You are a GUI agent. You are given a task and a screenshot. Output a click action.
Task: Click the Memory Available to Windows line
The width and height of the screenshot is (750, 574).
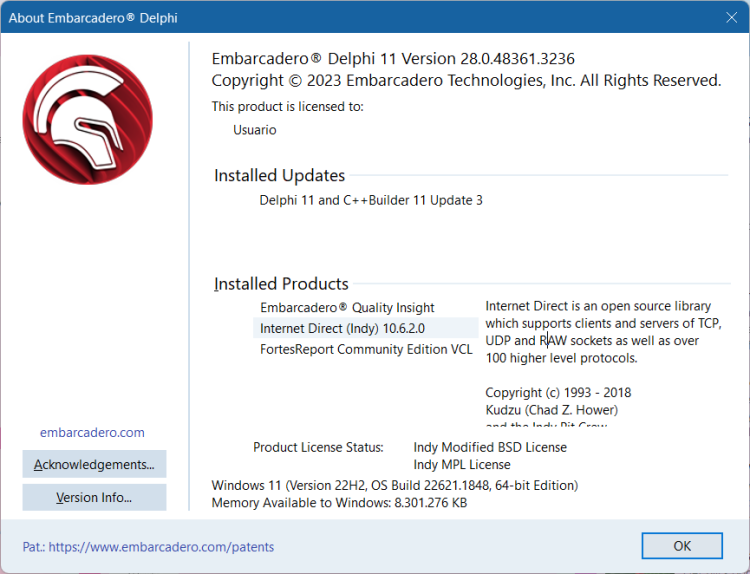[339, 503]
